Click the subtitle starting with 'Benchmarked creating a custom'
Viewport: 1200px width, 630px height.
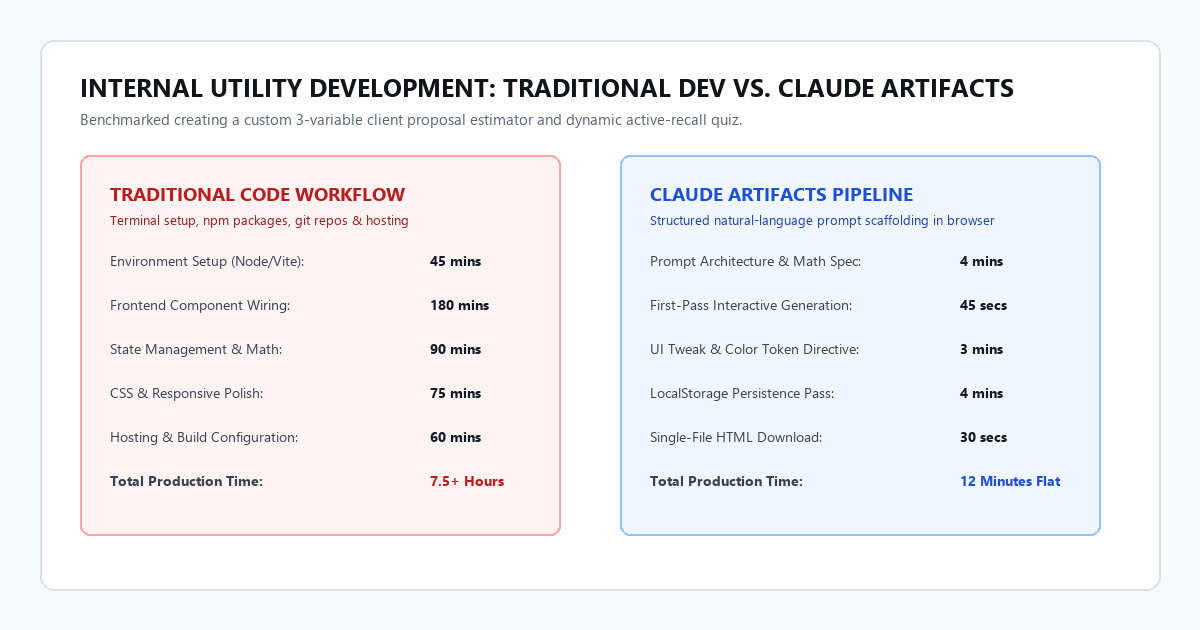411,120
